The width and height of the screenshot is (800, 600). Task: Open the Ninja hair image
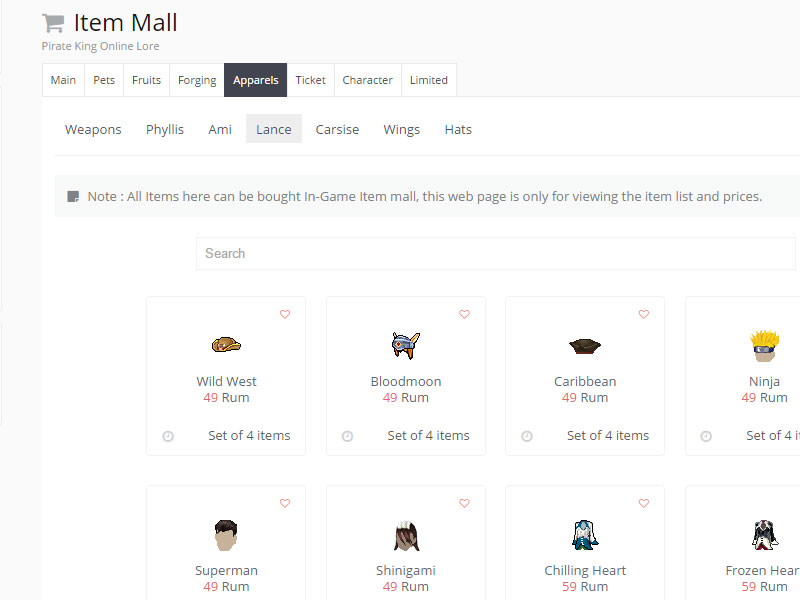pyautogui.click(x=764, y=346)
